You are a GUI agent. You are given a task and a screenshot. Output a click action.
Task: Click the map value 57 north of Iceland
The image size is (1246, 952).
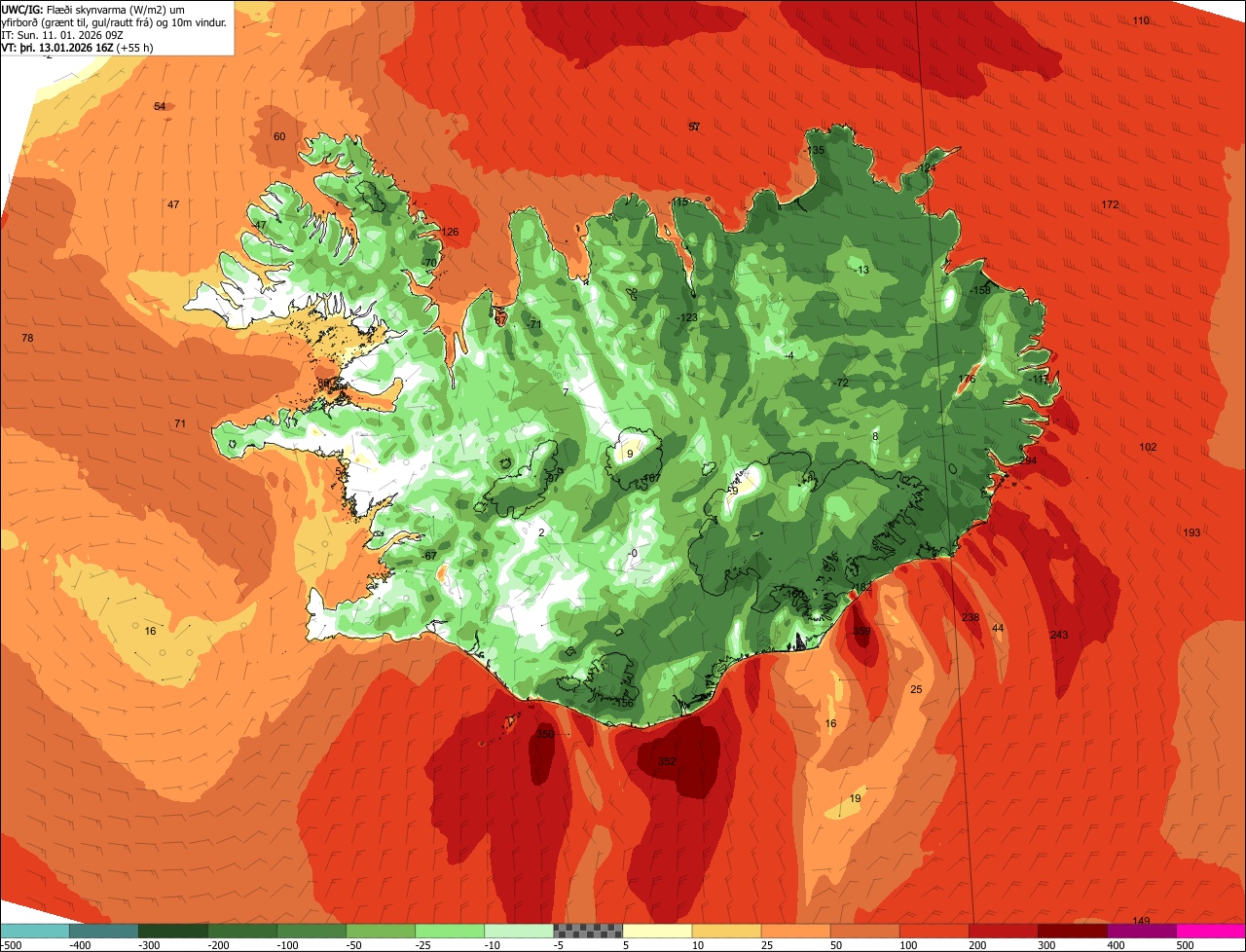694,127
